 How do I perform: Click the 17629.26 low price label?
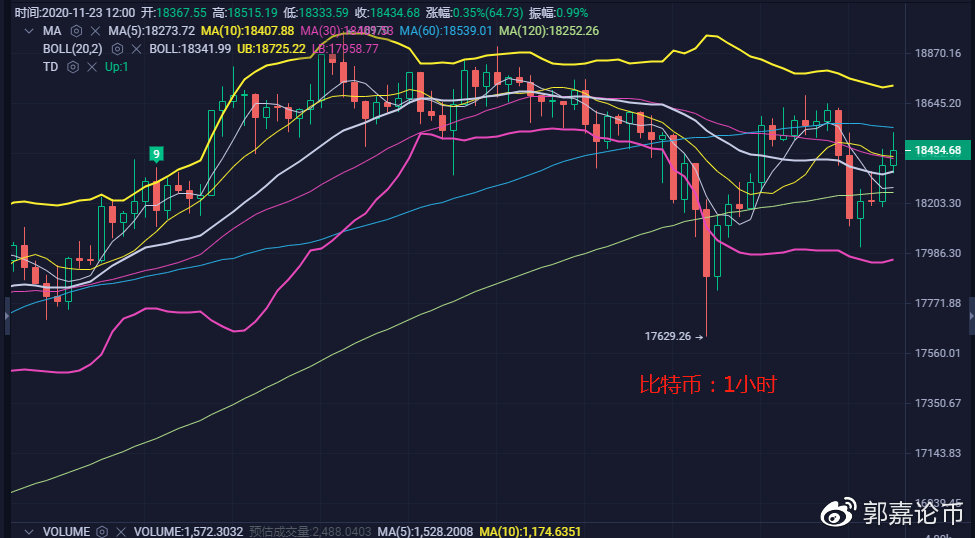[x=668, y=336]
